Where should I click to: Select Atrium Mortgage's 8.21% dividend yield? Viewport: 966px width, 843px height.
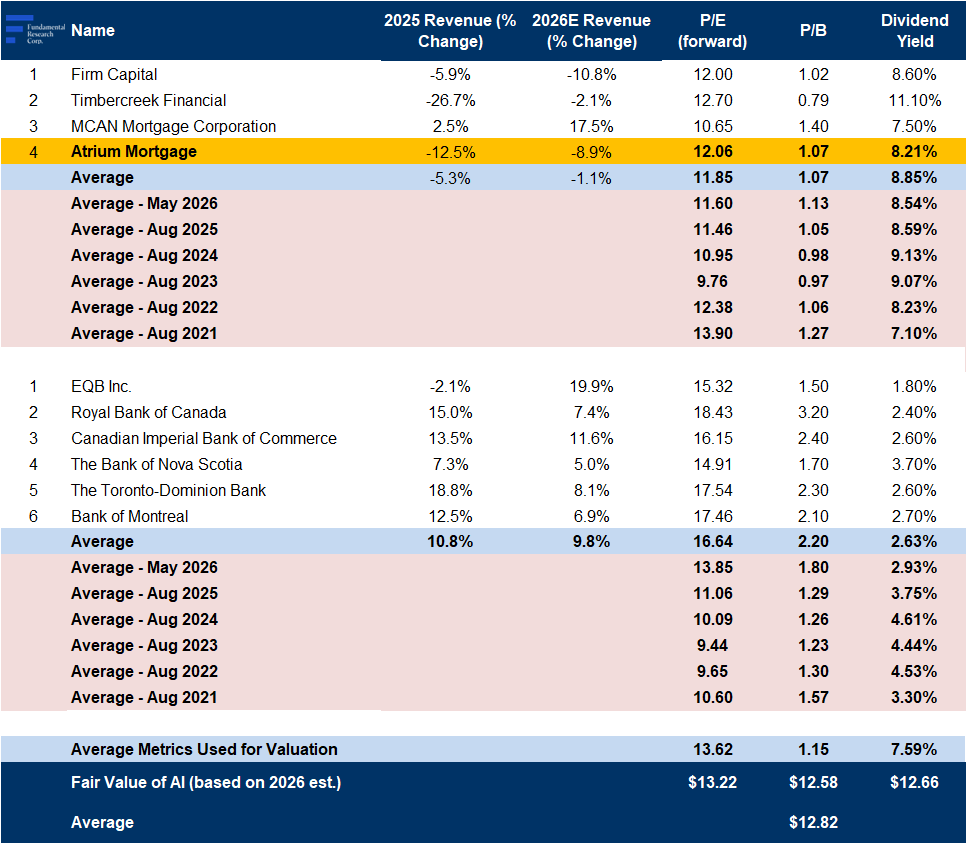point(914,152)
